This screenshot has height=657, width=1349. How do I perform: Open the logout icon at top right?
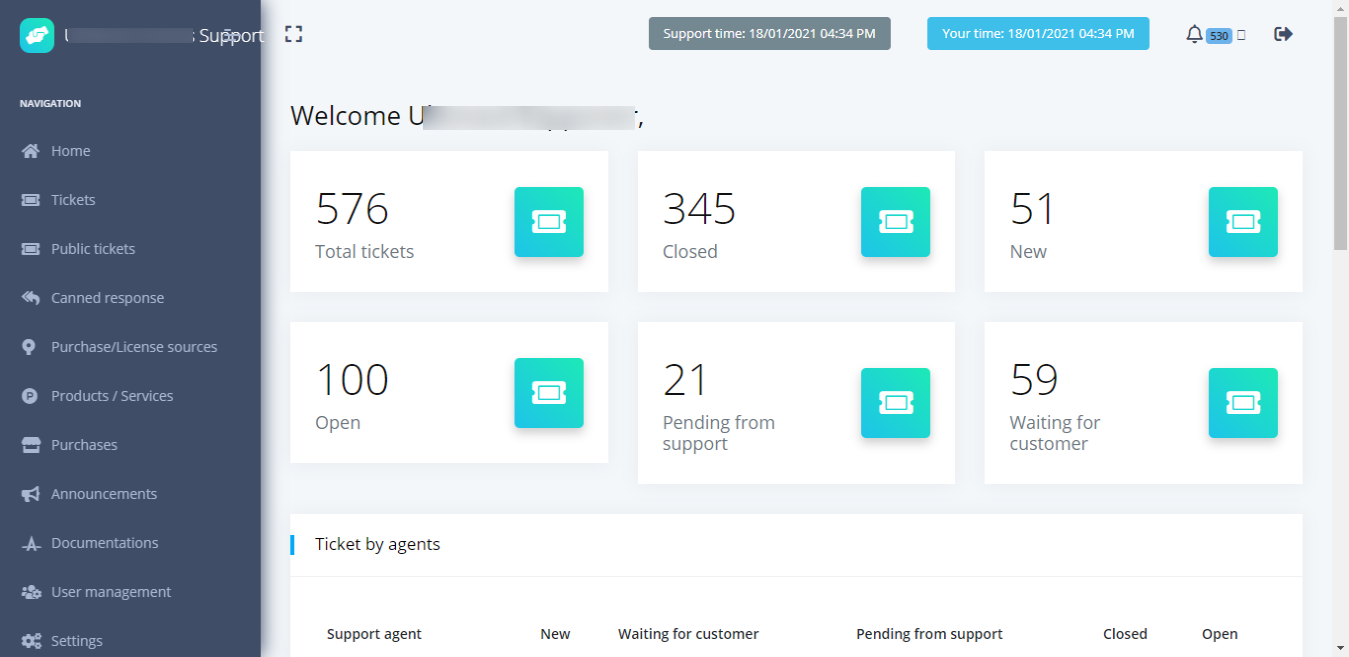pyautogui.click(x=1283, y=33)
